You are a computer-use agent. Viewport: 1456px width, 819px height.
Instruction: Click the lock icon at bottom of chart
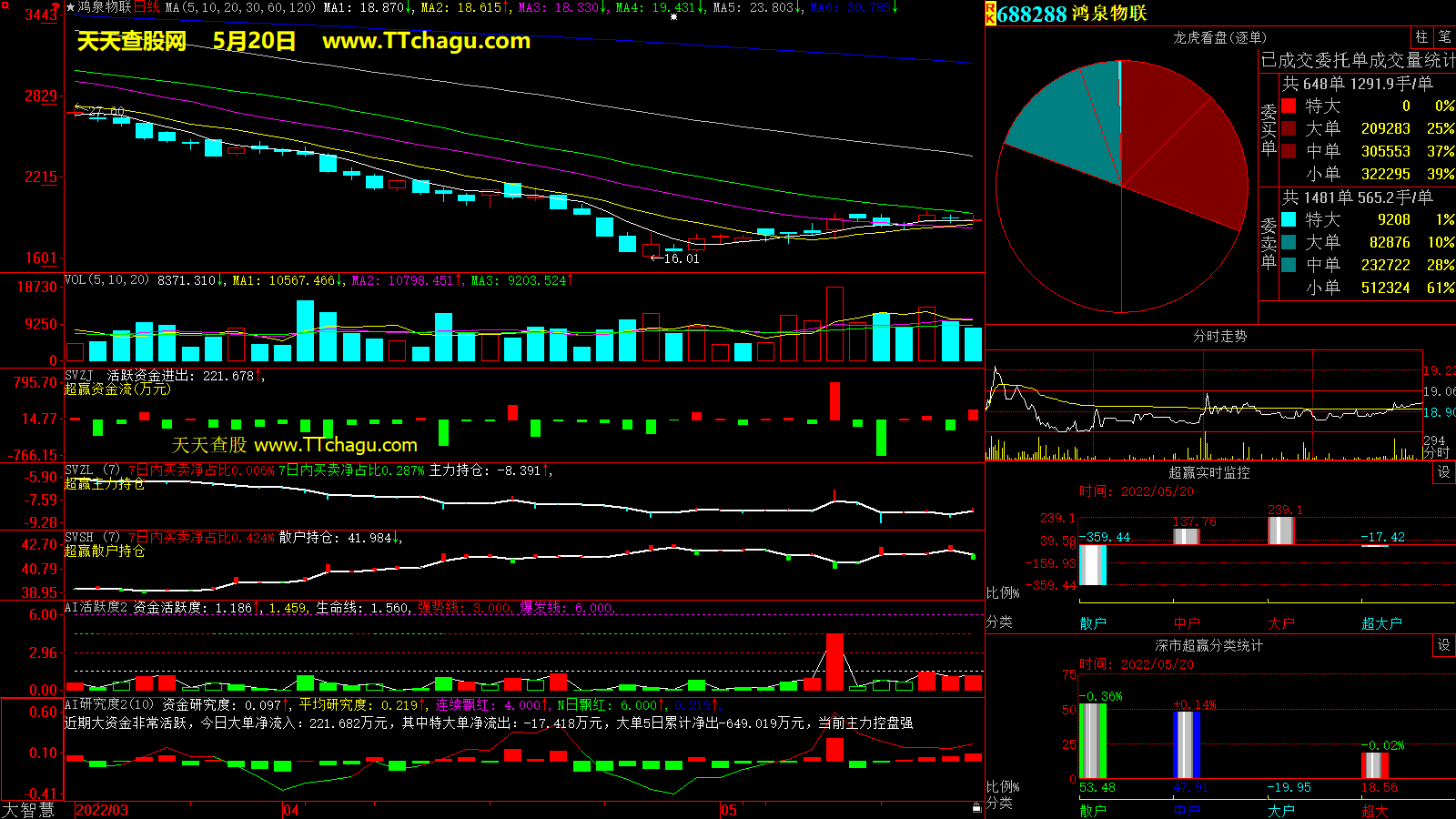pos(976,808)
